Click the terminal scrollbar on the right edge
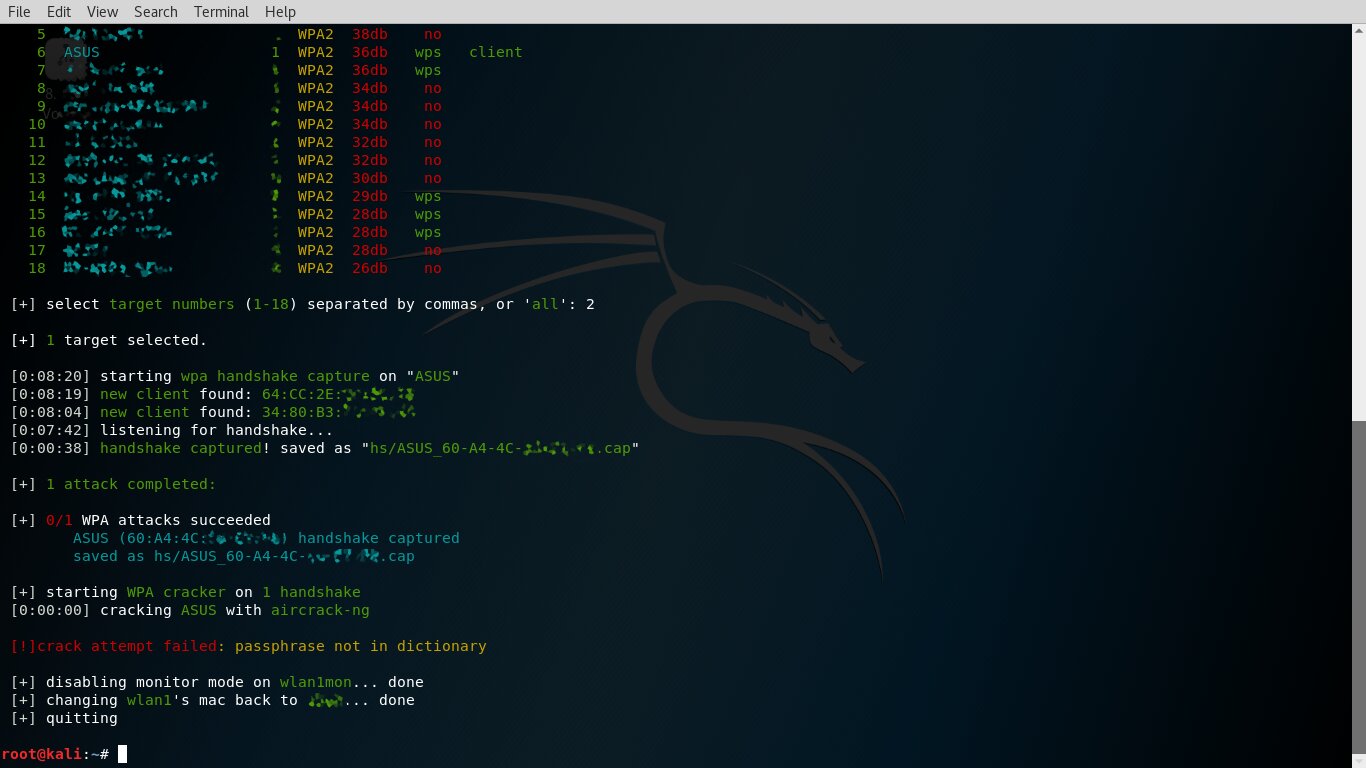Image resolution: width=1366 pixels, height=768 pixels. click(1360, 590)
